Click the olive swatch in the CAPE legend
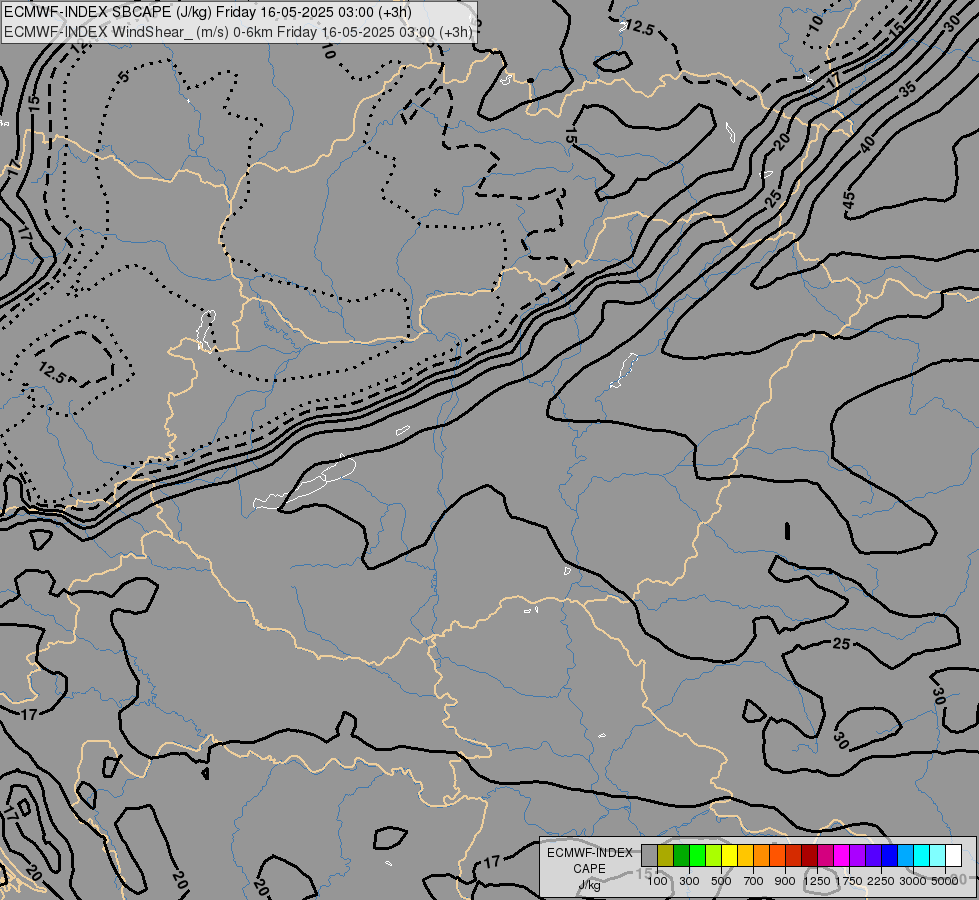This screenshot has width=979, height=900. pos(666,855)
